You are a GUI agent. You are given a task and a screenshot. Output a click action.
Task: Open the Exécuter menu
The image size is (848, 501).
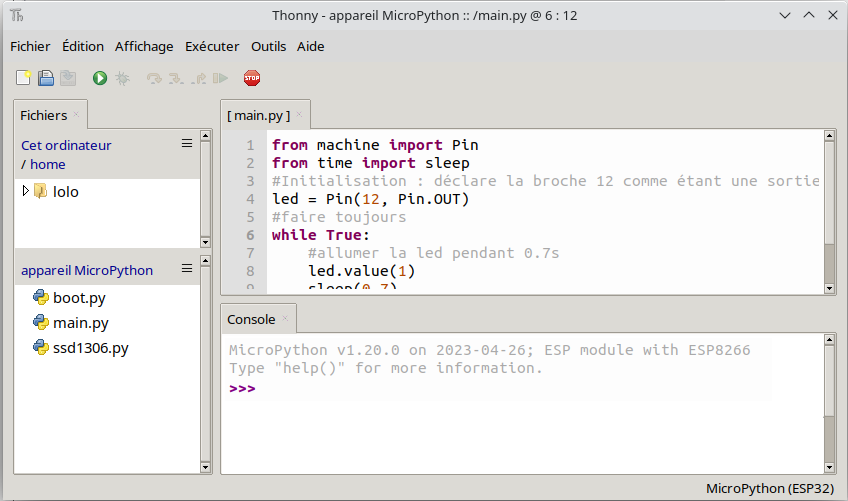coord(212,47)
